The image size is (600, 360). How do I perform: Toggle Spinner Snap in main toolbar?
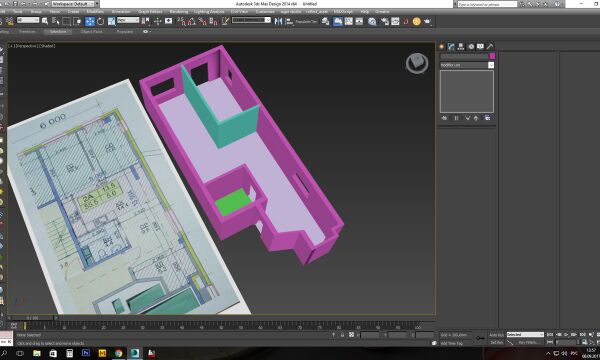click(214, 21)
